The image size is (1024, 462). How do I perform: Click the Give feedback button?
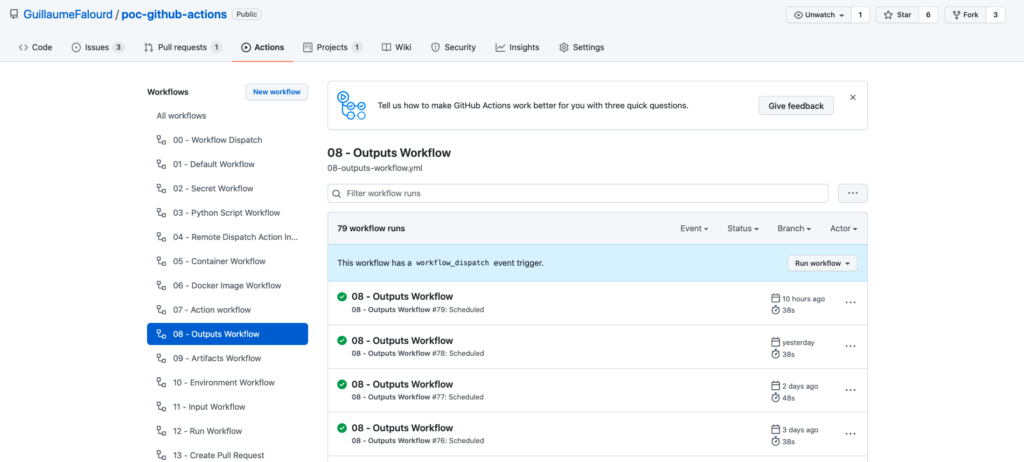796,106
